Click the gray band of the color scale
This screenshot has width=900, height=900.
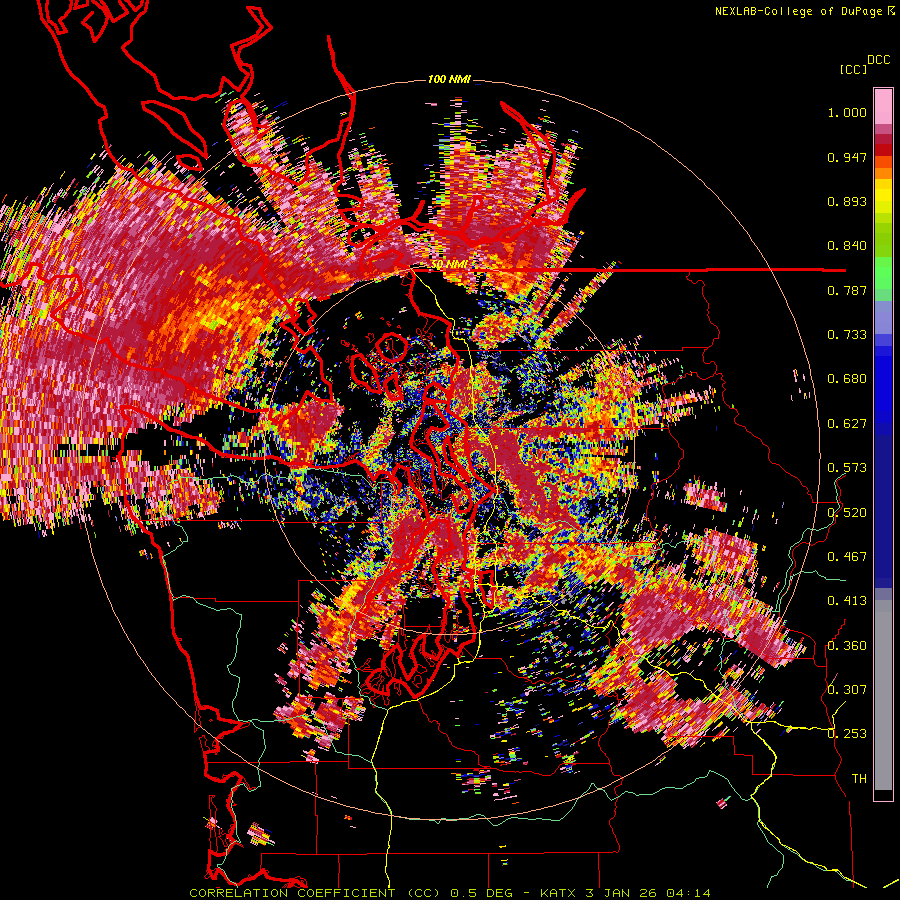tap(883, 695)
